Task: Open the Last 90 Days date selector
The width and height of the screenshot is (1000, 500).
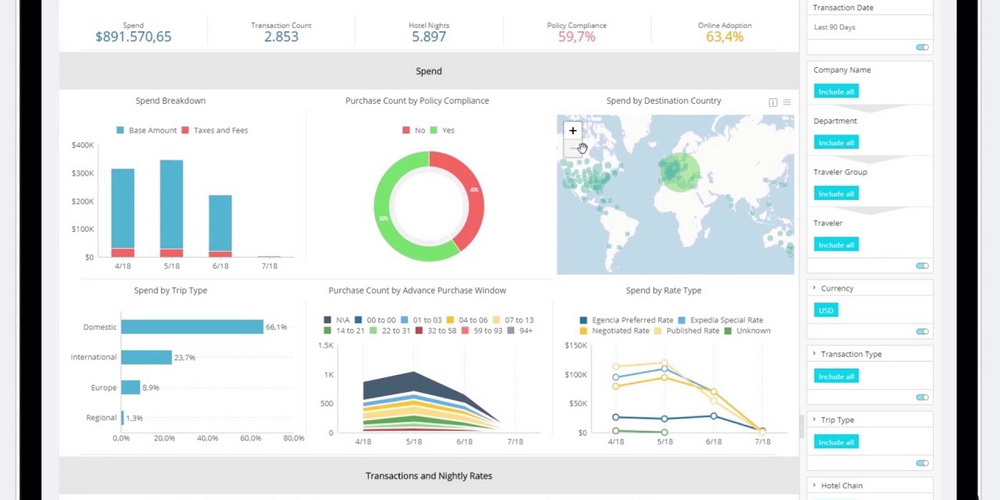Action: [x=870, y=27]
